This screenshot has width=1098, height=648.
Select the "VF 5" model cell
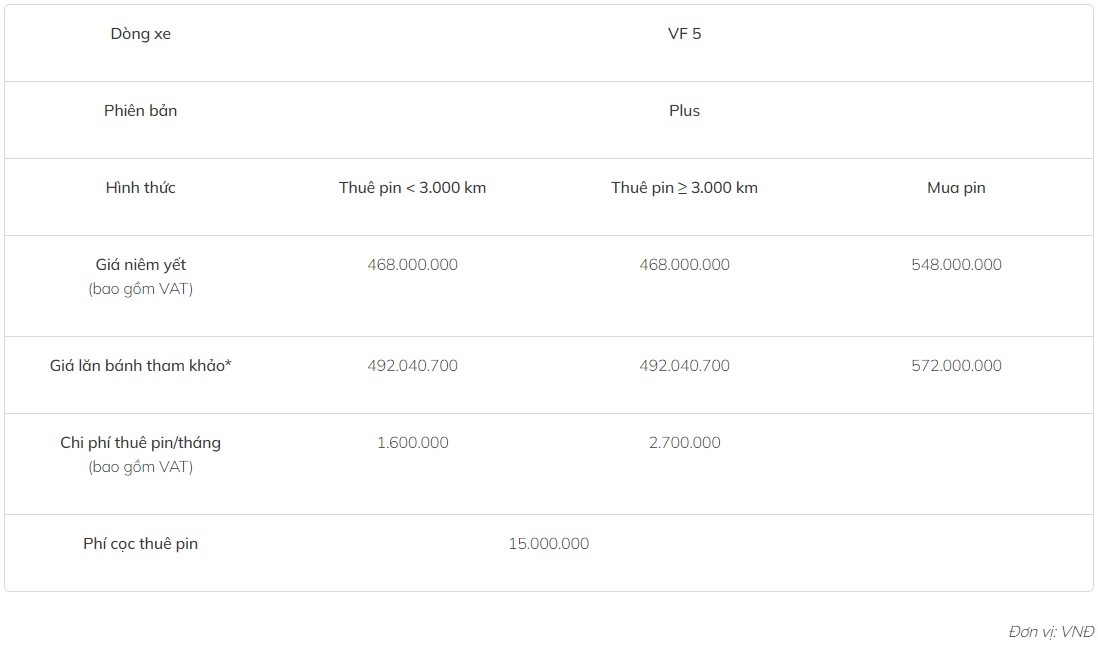[x=684, y=34]
